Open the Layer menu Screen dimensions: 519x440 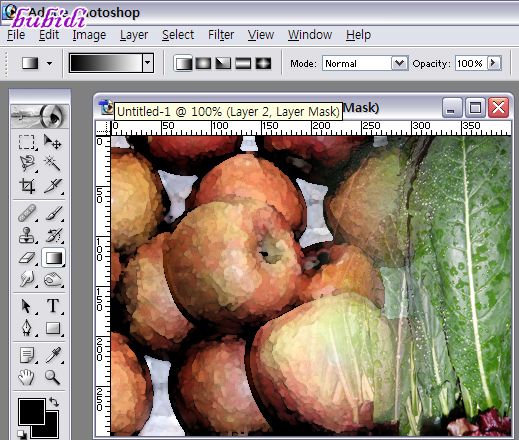pos(134,35)
